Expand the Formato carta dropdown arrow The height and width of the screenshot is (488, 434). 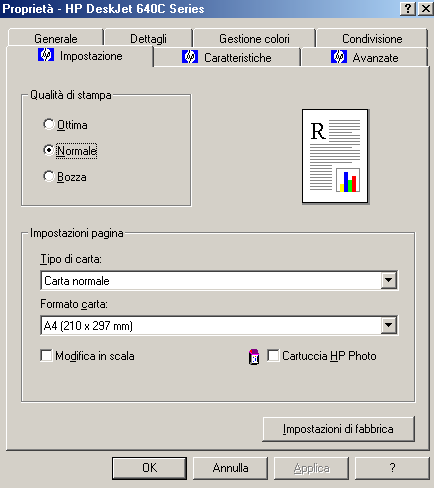pyautogui.click(x=389, y=325)
